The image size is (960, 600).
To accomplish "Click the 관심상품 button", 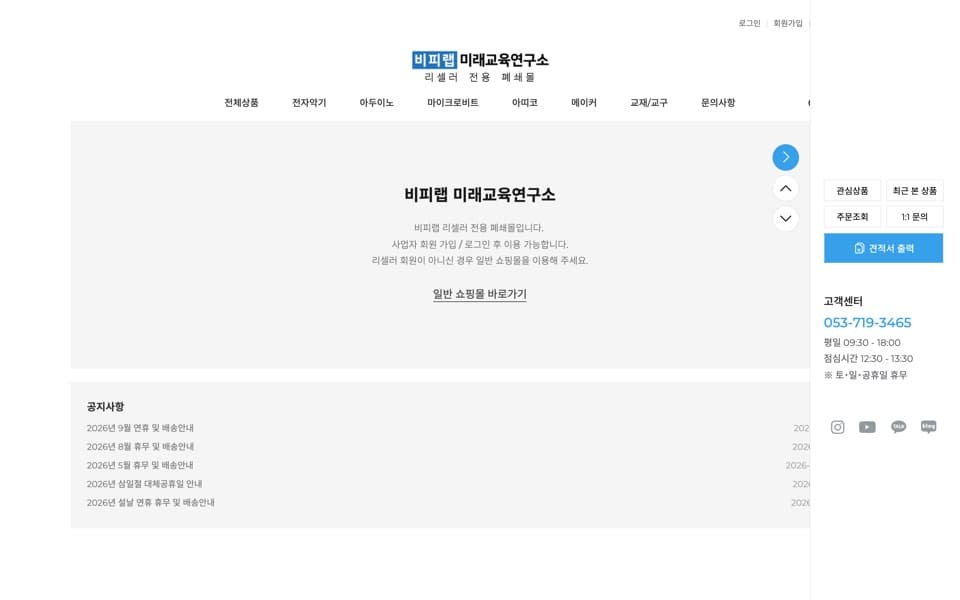I will tap(852, 191).
